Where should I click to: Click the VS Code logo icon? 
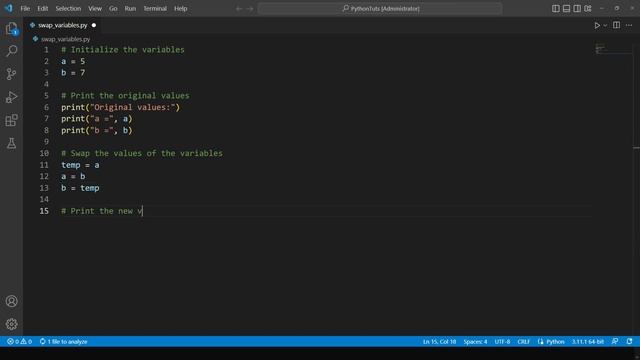click(x=9, y=8)
